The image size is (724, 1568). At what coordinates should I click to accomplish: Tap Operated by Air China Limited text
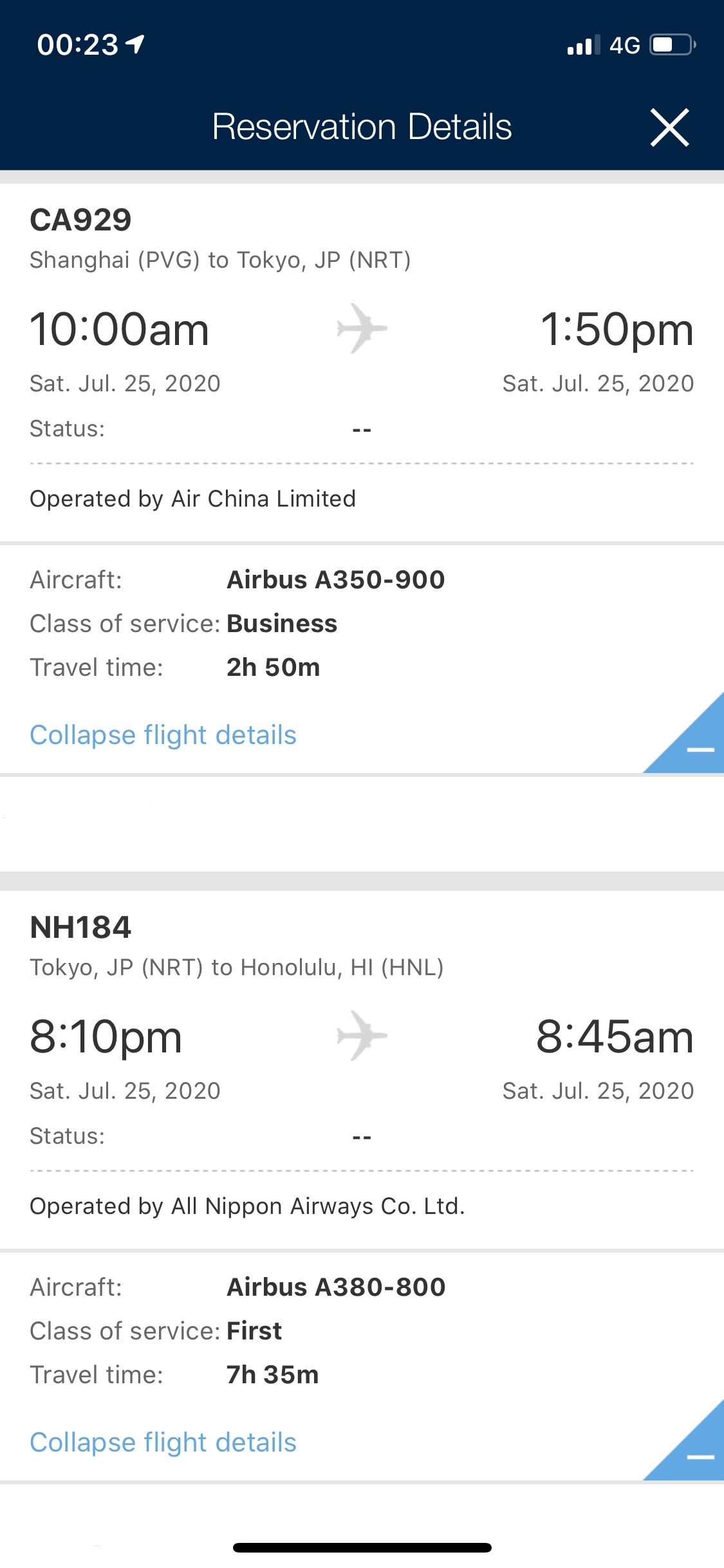coord(193,499)
